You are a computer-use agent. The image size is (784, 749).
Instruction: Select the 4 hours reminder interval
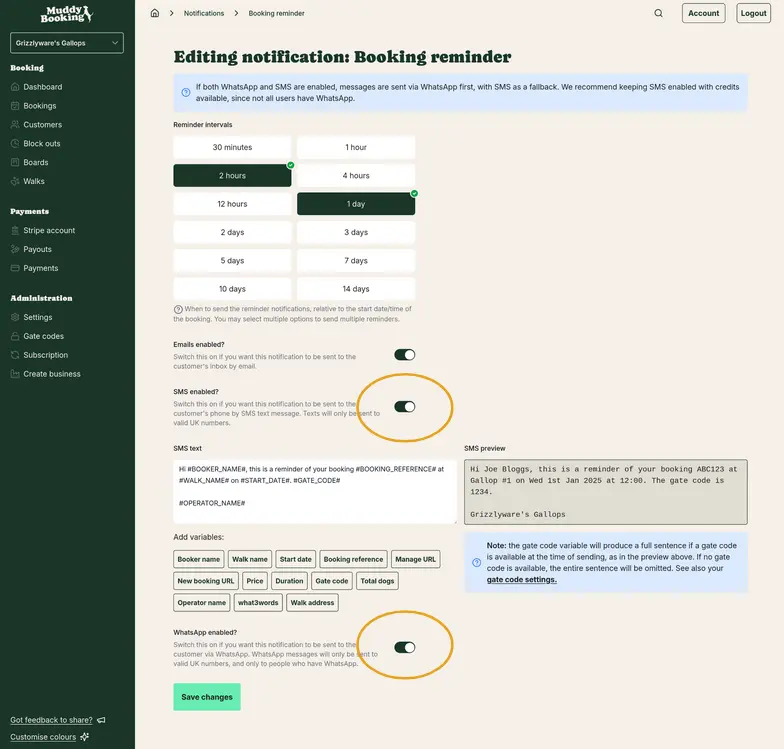point(356,176)
